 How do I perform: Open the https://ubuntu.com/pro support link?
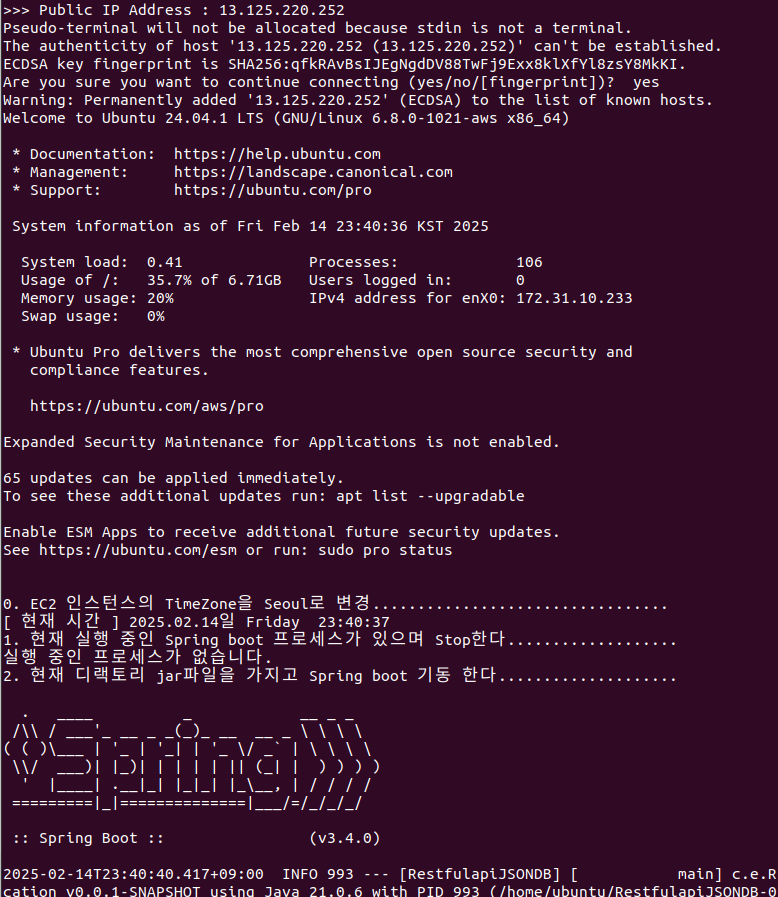point(272,190)
